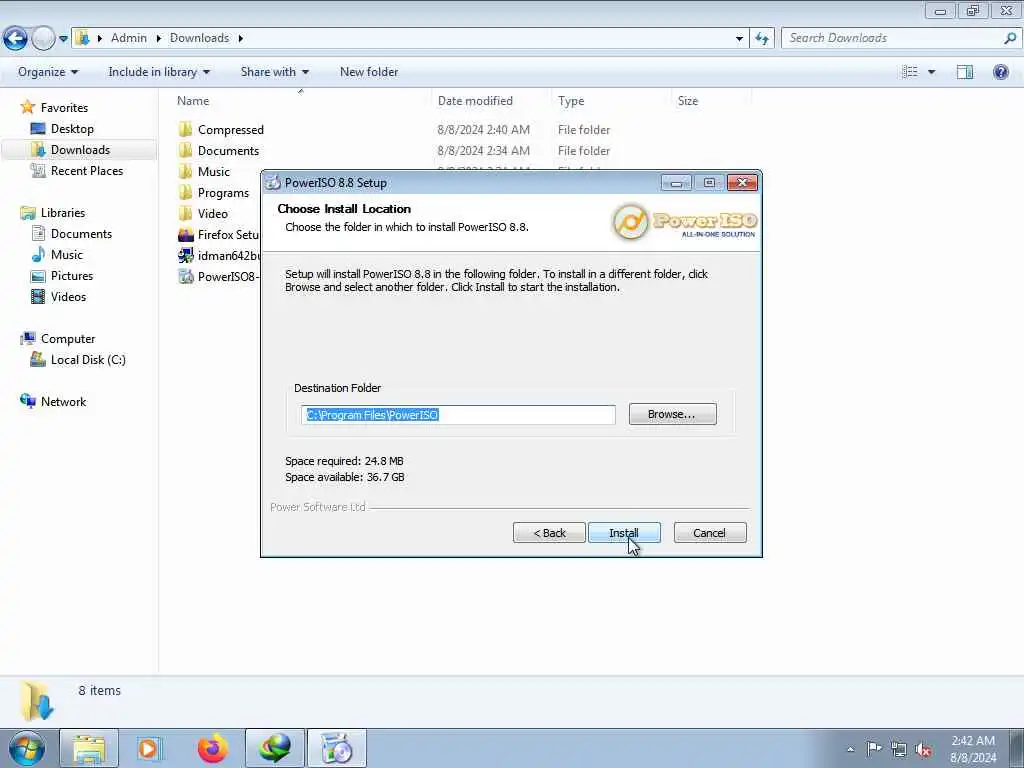Click the Install button in PowerISO Setup
This screenshot has height=768, width=1024.
624,533
